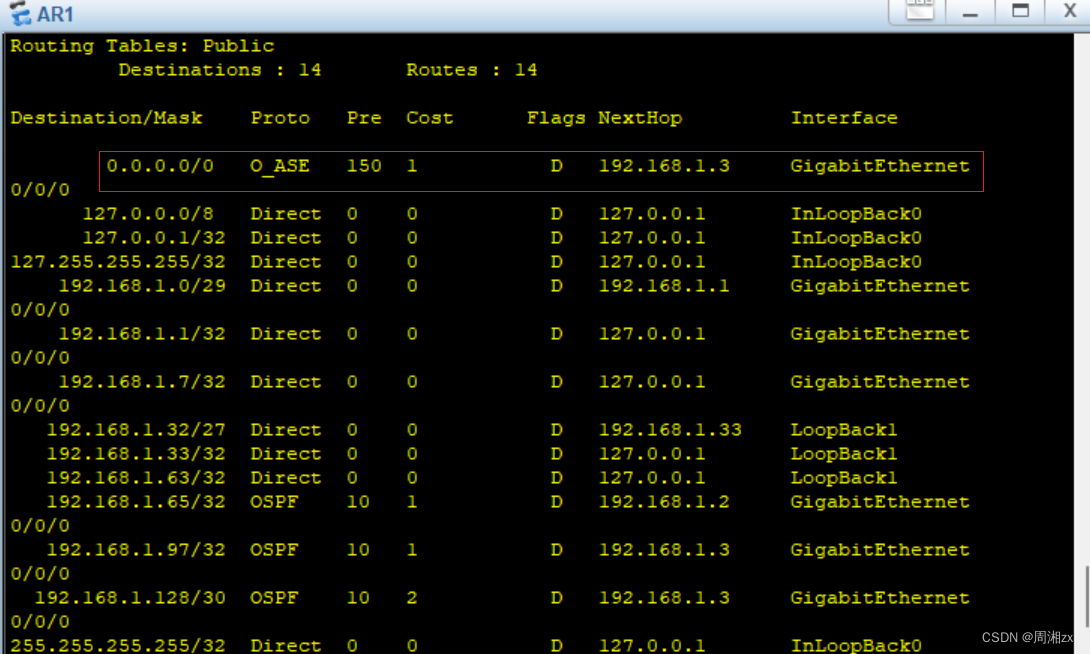Viewport: 1090px width, 654px height.
Task: Click the Interface column header
Action: click(845, 118)
